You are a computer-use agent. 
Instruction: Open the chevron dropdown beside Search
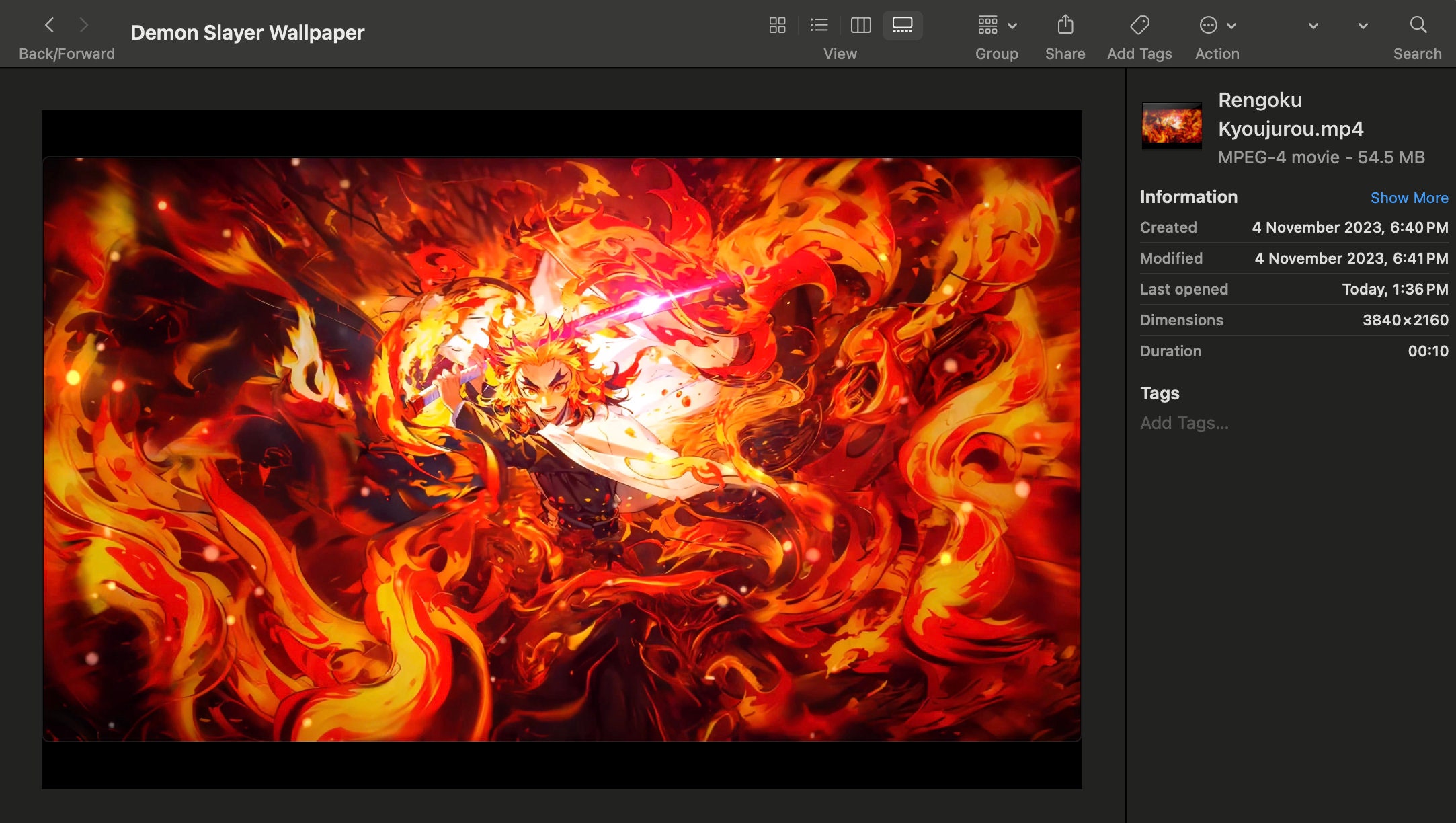[1362, 27]
